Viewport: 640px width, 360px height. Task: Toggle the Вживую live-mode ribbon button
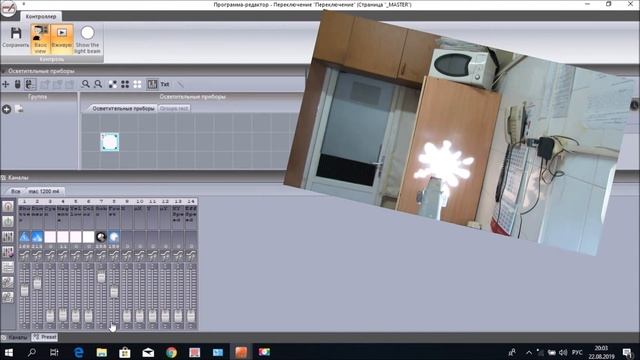click(62, 39)
